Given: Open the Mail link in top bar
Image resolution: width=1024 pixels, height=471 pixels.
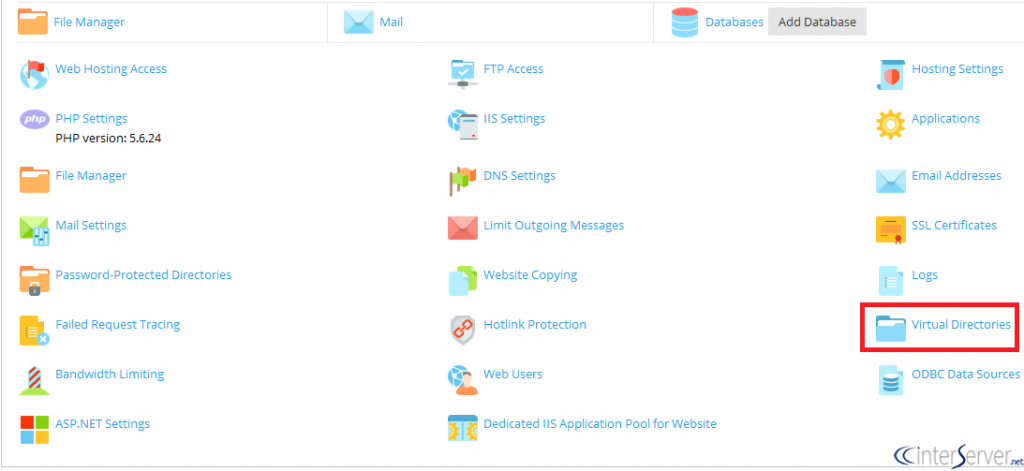Looking at the screenshot, I should 391,22.
